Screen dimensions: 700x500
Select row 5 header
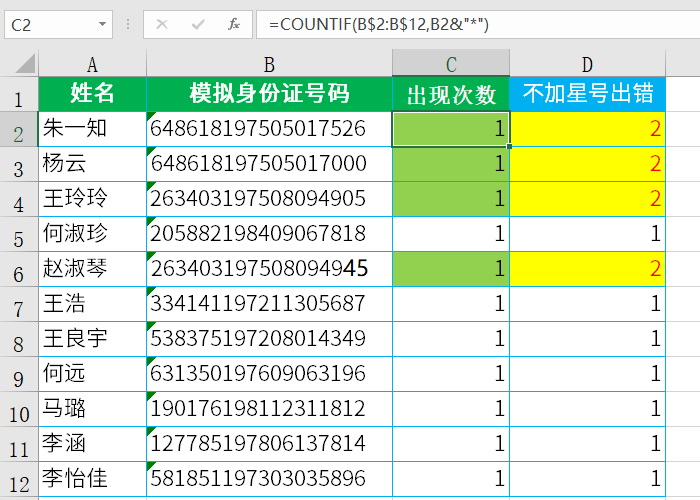(19, 234)
